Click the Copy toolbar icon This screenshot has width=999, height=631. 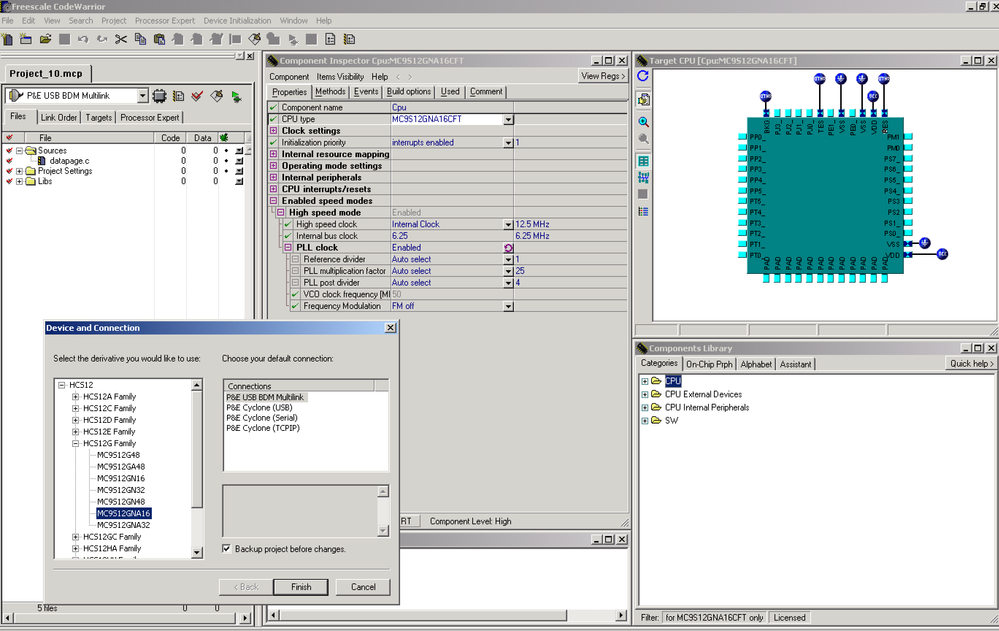click(x=140, y=40)
